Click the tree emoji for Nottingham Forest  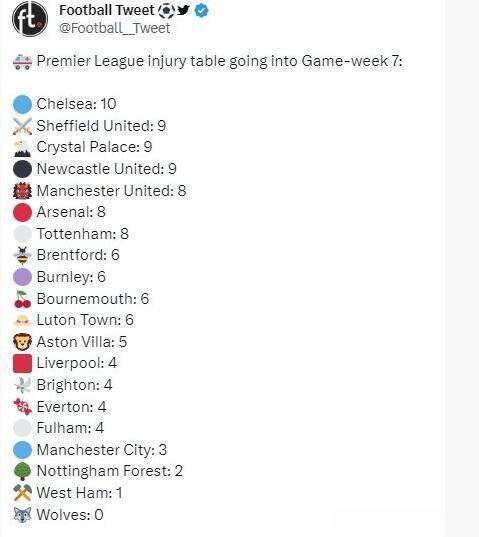click(x=23, y=471)
